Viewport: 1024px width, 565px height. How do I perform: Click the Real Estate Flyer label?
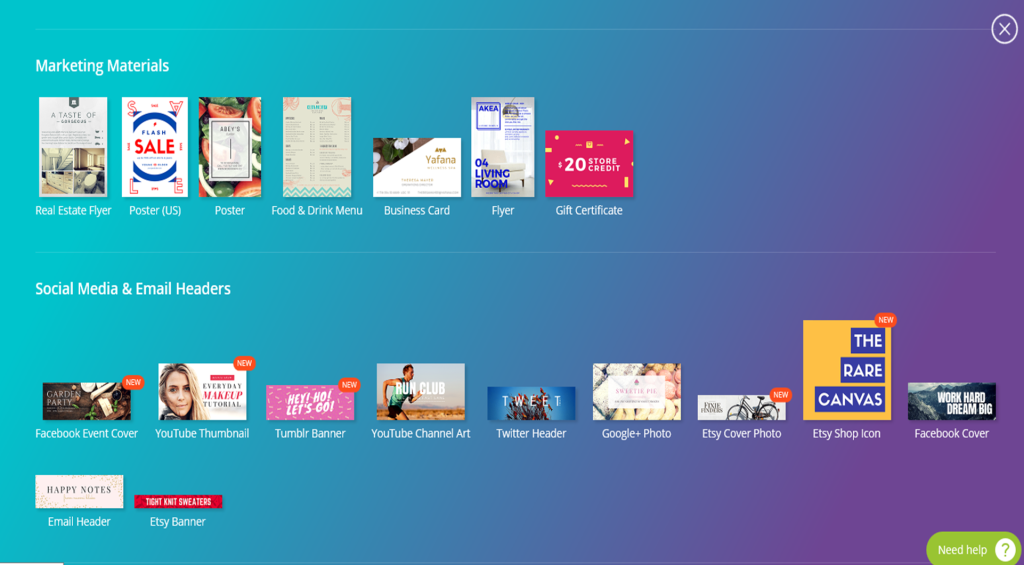click(73, 210)
